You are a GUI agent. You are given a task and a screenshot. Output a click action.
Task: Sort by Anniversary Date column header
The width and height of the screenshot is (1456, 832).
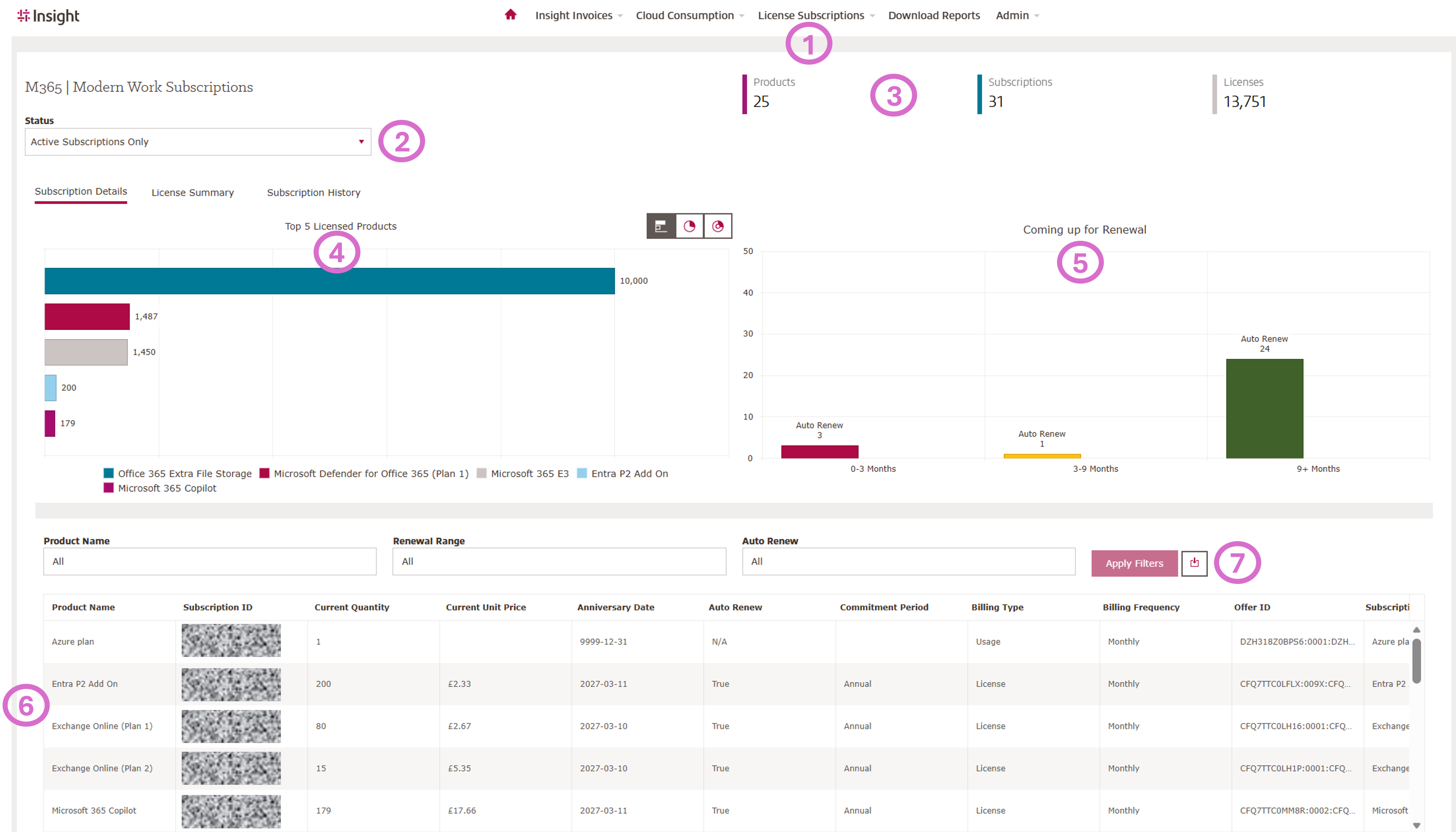click(616, 607)
